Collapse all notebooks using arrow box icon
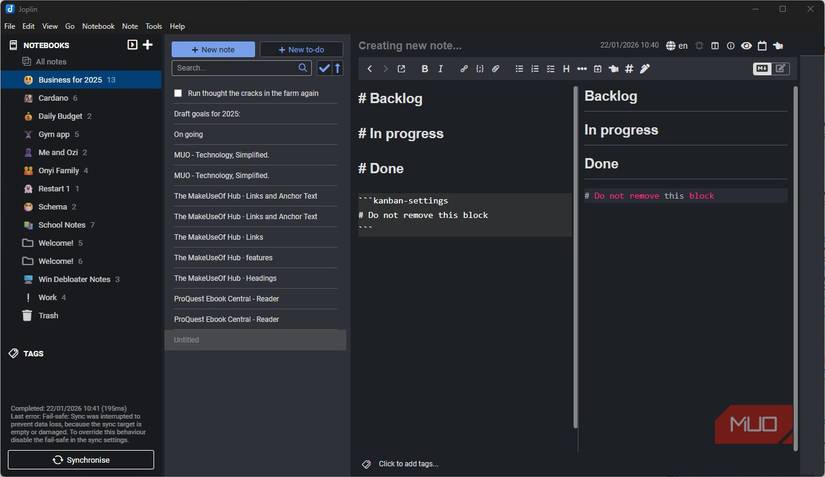Image resolution: width=825 pixels, height=477 pixels. pyautogui.click(x=132, y=45)
